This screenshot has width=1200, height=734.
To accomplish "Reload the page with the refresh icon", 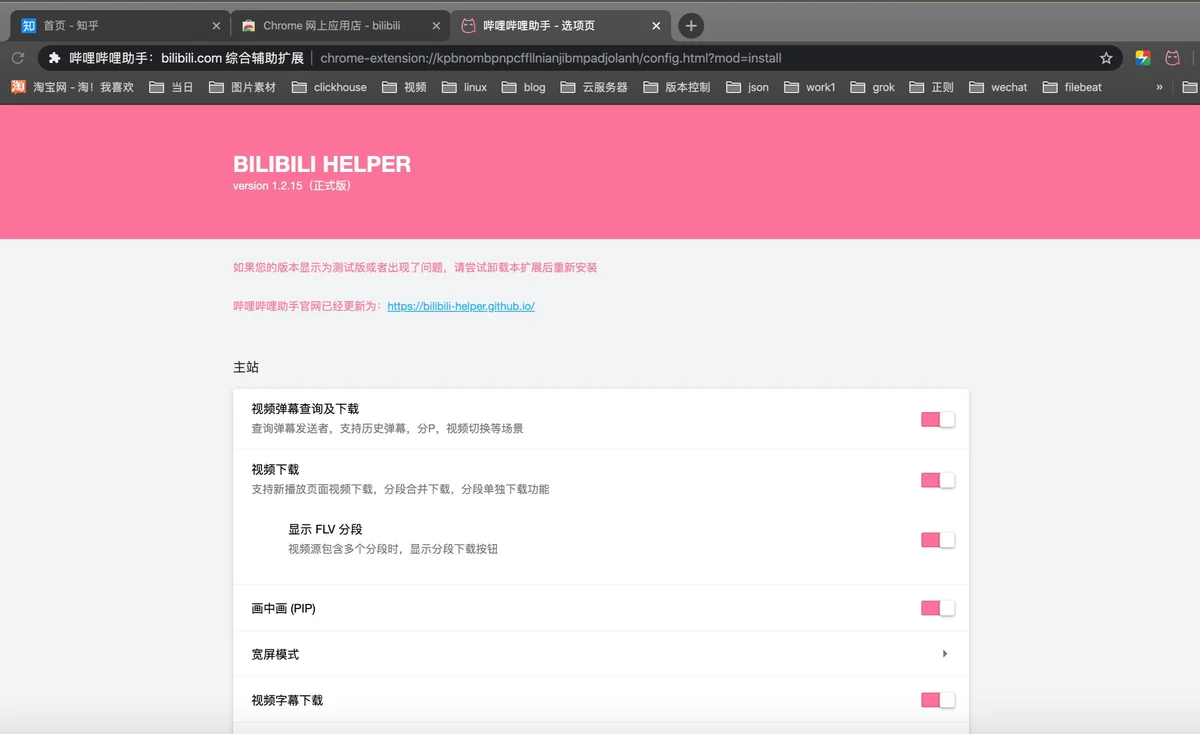I will (18, 58).
